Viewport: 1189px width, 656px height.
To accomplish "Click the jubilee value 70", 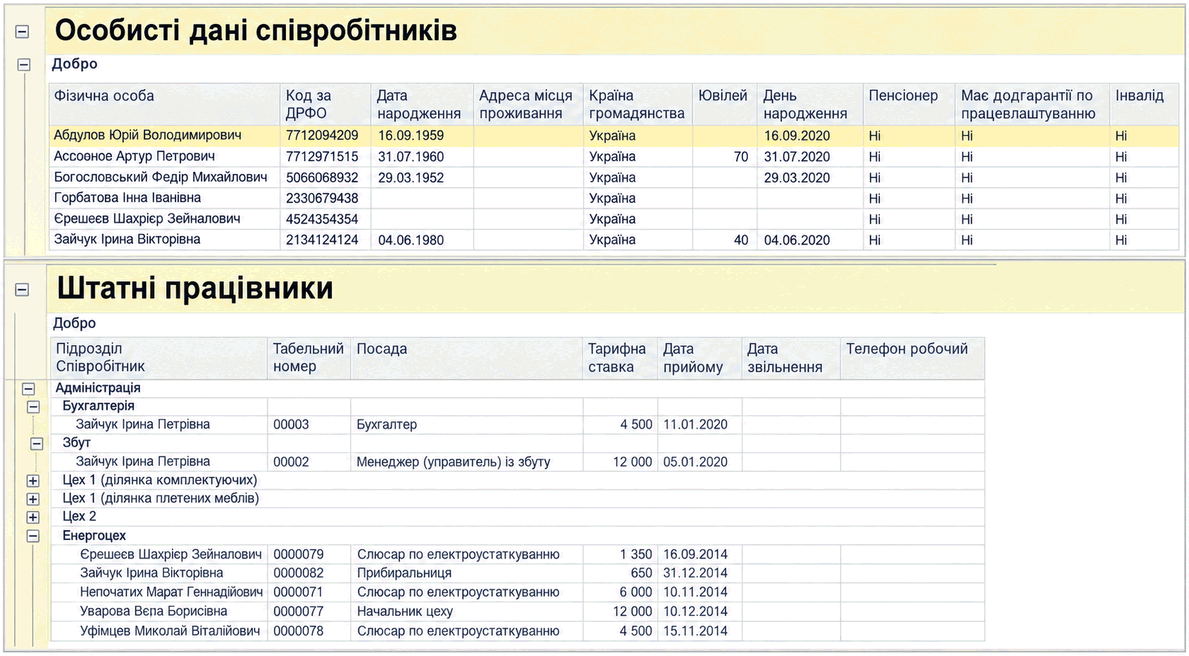I will coord(741,157).
